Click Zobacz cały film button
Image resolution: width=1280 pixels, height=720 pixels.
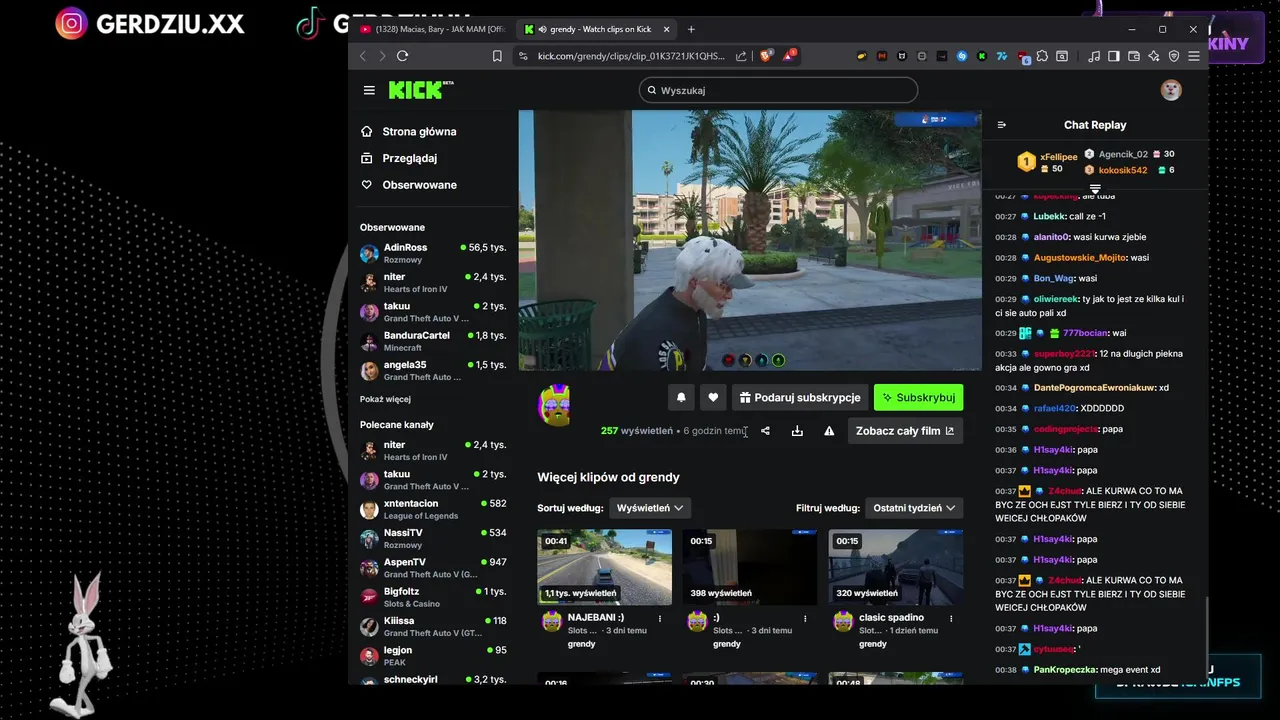coord(905,431)
